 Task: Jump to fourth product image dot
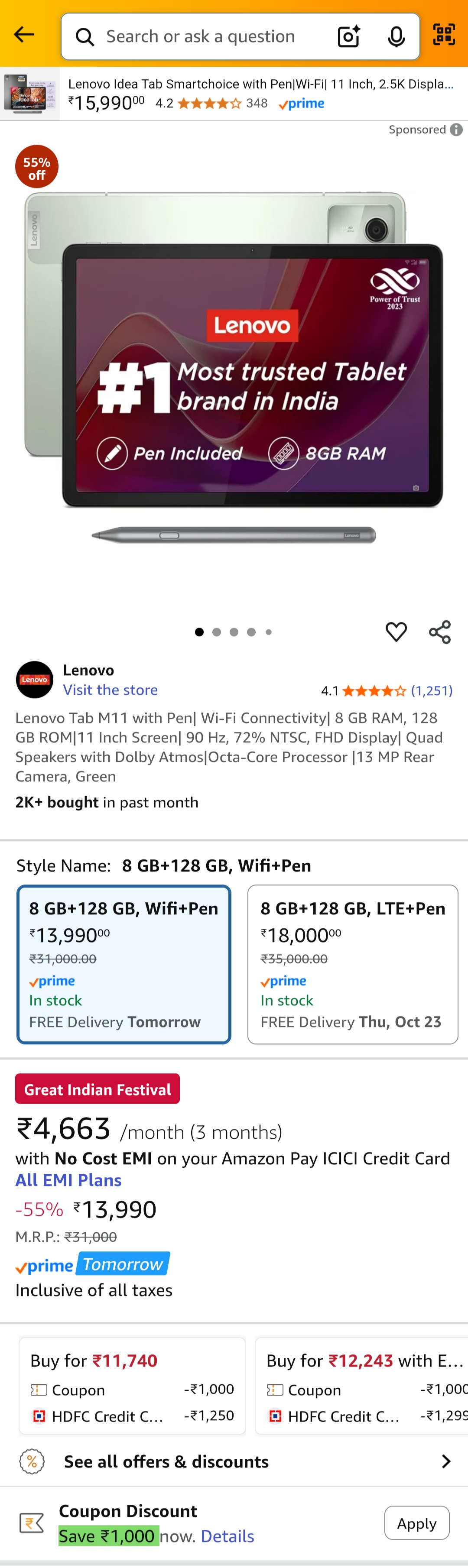[x=251, y=632]
